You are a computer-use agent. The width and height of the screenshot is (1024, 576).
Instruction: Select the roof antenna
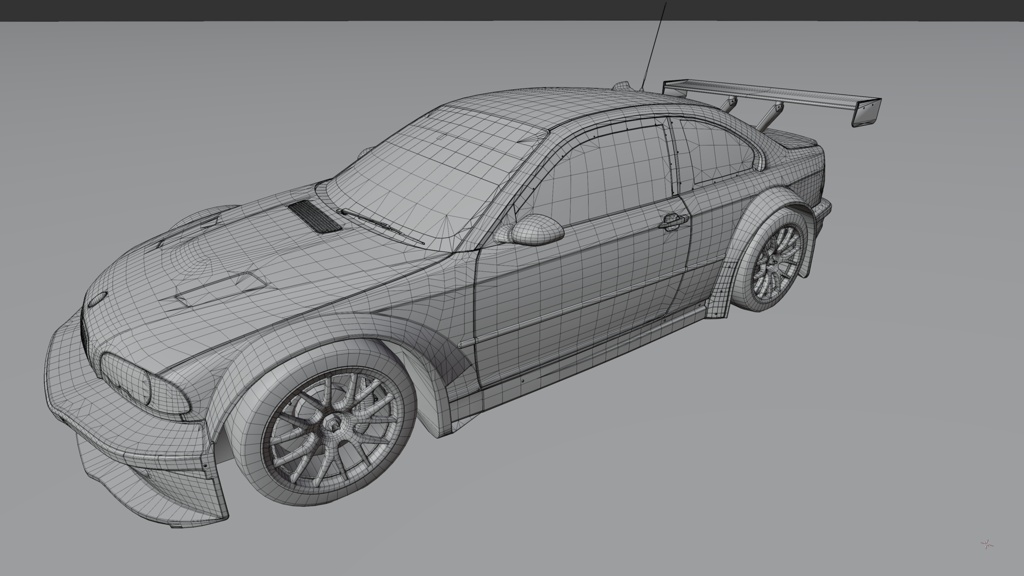click(654, 46)
